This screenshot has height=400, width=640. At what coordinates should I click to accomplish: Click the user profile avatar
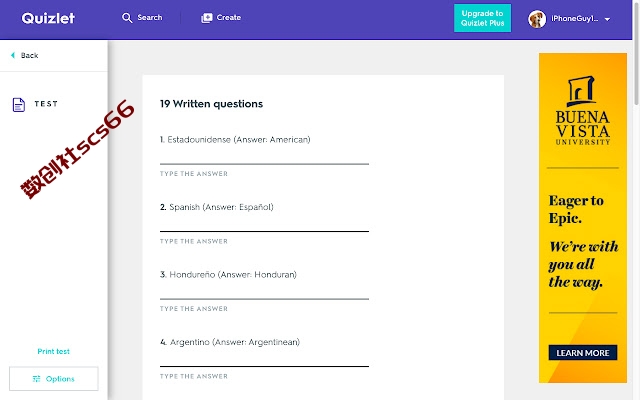tap(537, 19)
